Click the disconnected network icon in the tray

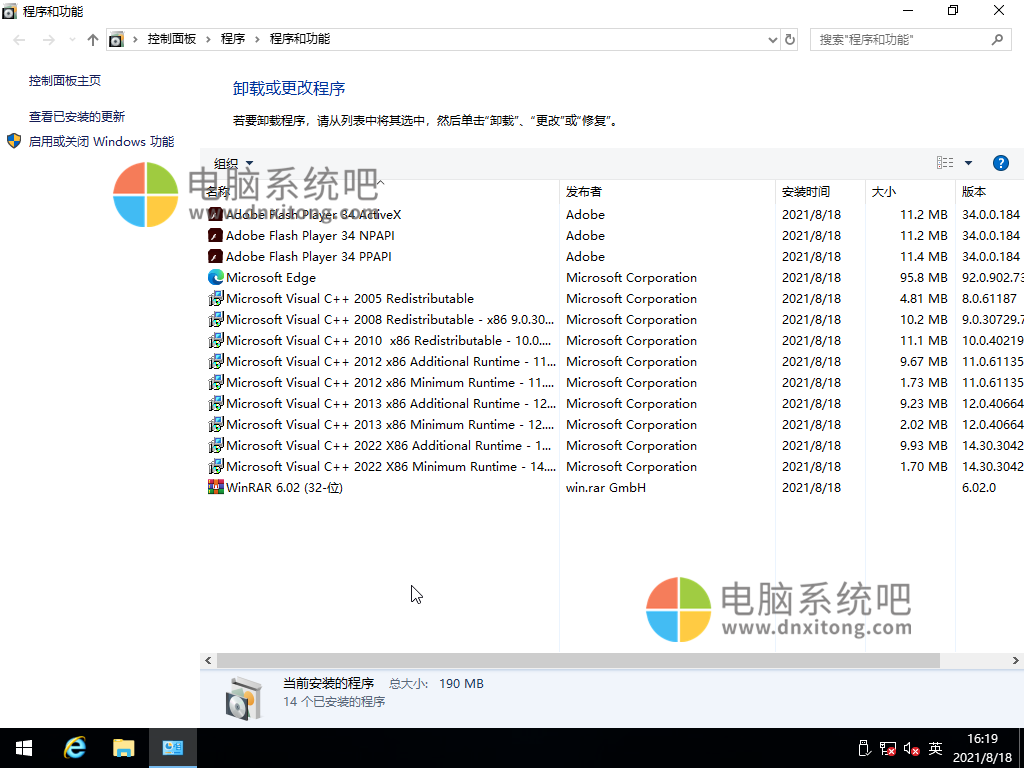[886, 747]
